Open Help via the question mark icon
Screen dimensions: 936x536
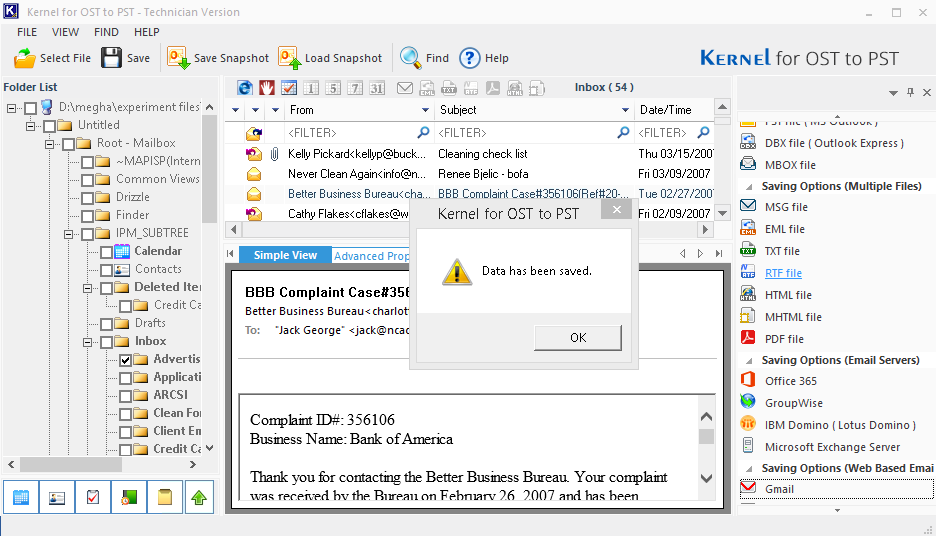[x=470, y=58]
